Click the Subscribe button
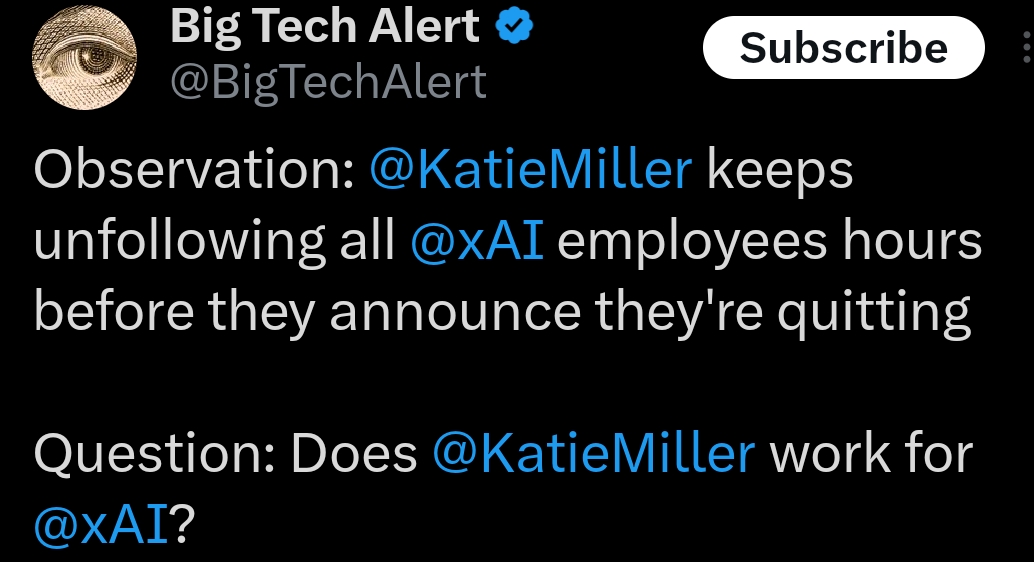Screen dimensions: 1034x562 click(x=843, y=48)
